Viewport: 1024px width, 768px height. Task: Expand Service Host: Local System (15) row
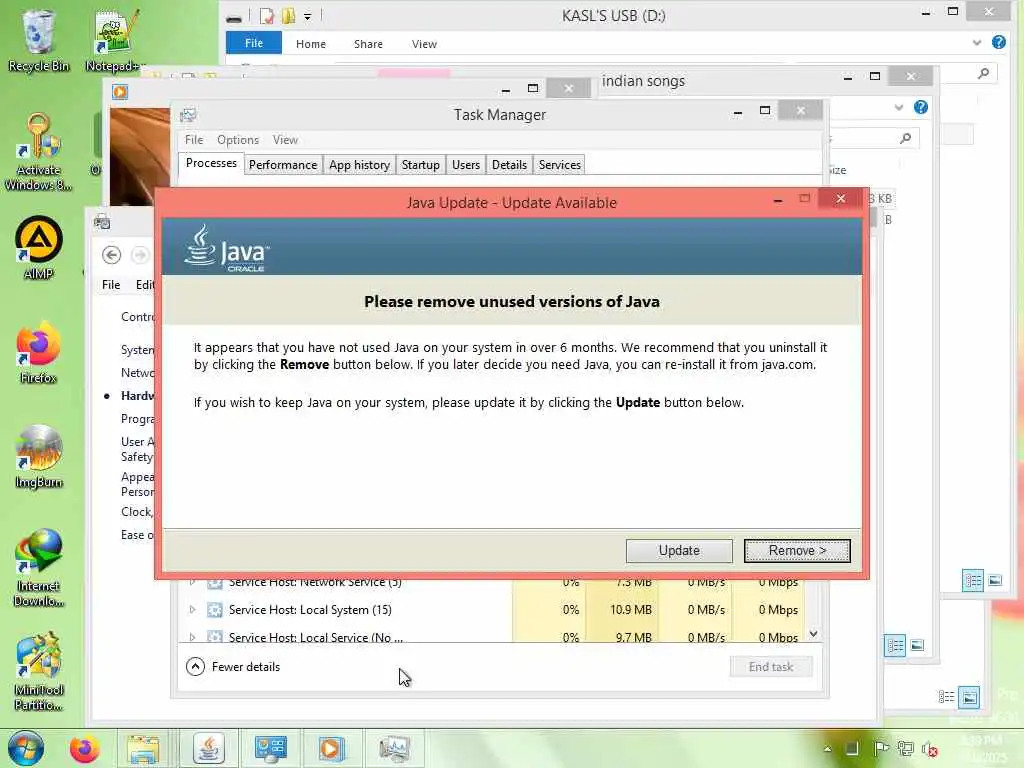192,609
